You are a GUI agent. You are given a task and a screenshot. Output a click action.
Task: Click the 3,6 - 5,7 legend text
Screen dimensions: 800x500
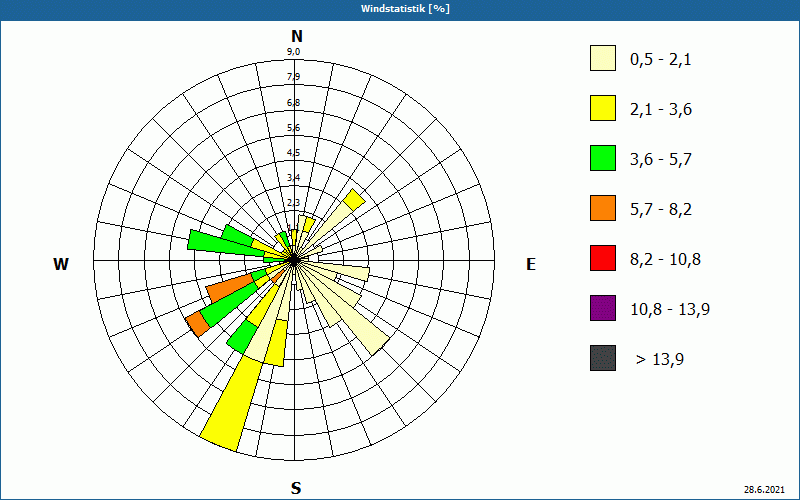click(661, 159)
